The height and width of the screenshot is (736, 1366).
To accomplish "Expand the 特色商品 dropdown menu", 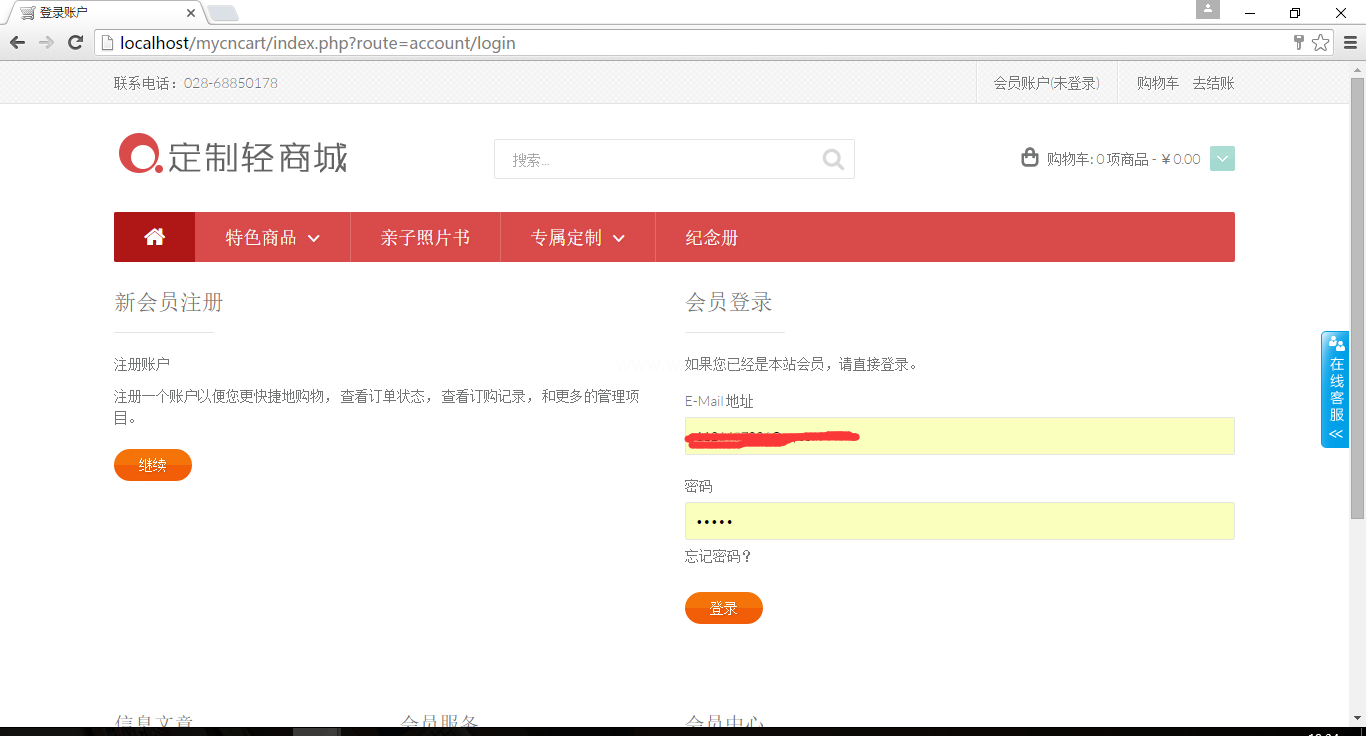I will 272,237.
